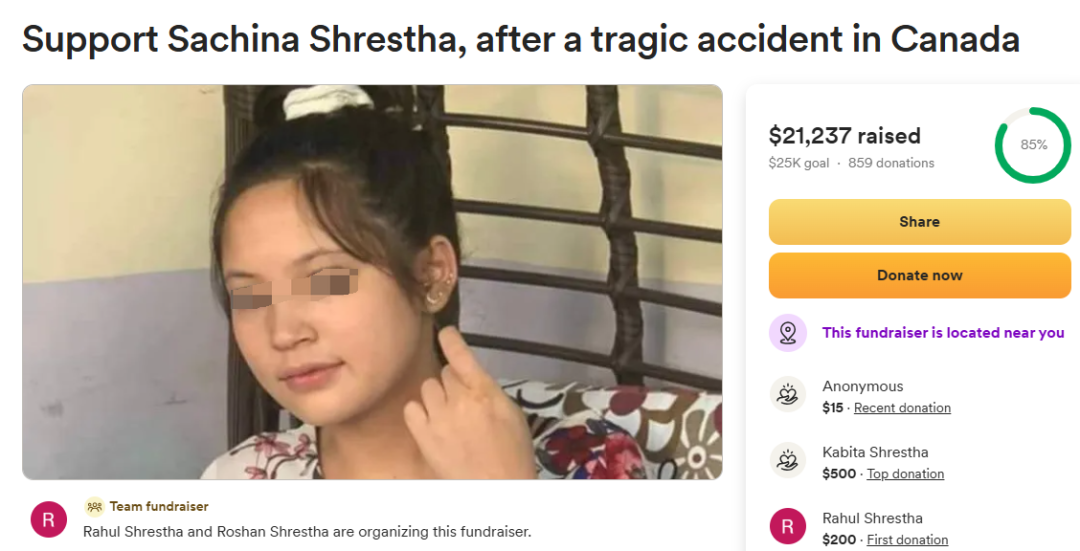Click the $21,237 raised amount
Viewport: 1080px width, 551px height.
844,136
